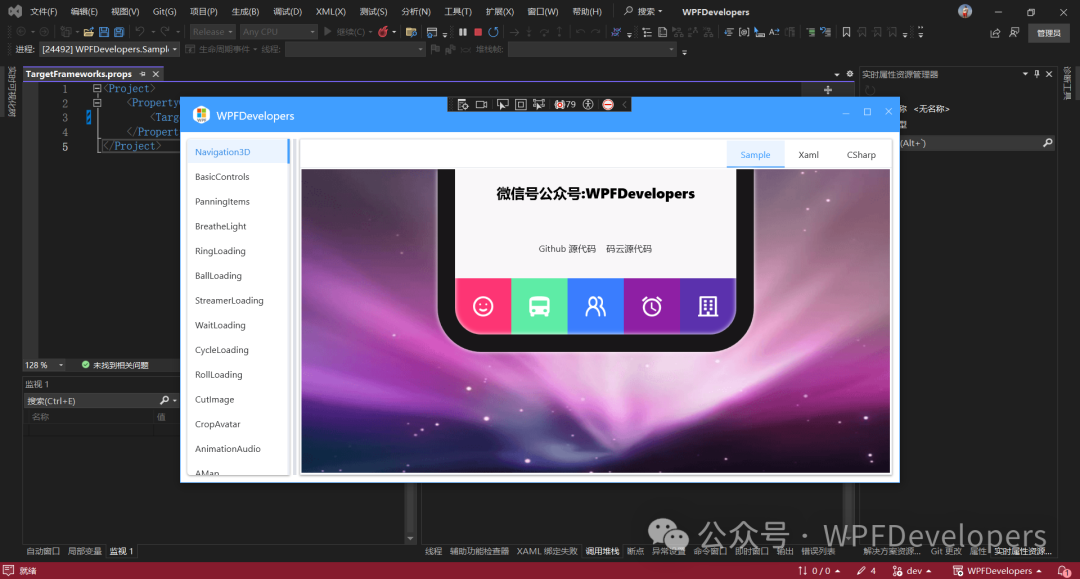Open the notifications bell in the status bar
Viewport: 1080px width, 579px height.
pos(1062,570)
